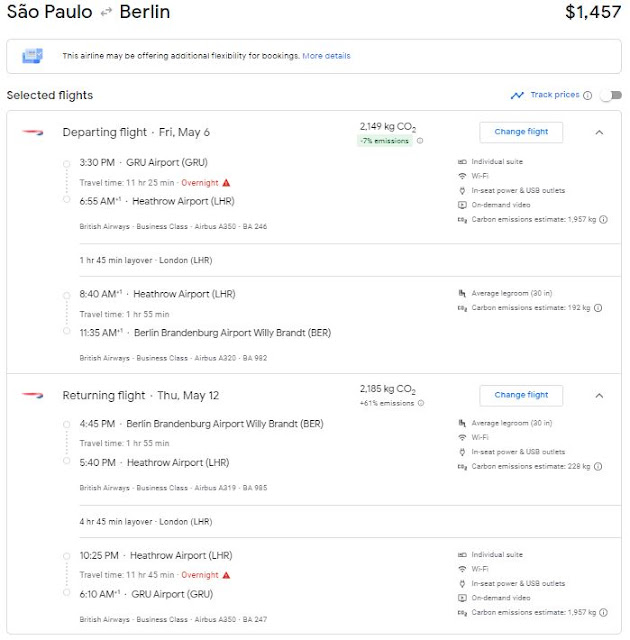
Task: Click the Track prices info icon
Action: (x=588, y=95)
